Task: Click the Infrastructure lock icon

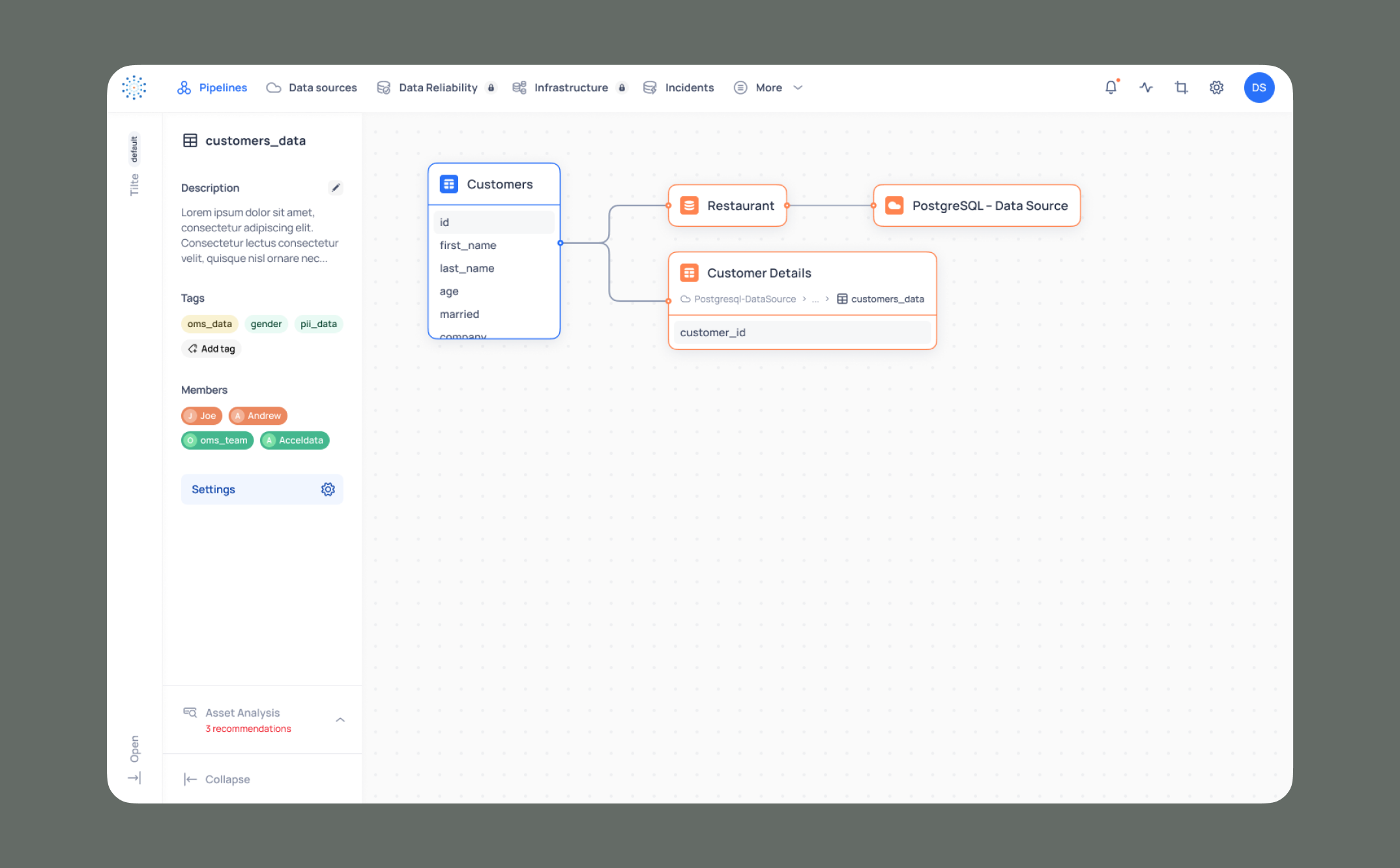Action: [x=622, y=87]
